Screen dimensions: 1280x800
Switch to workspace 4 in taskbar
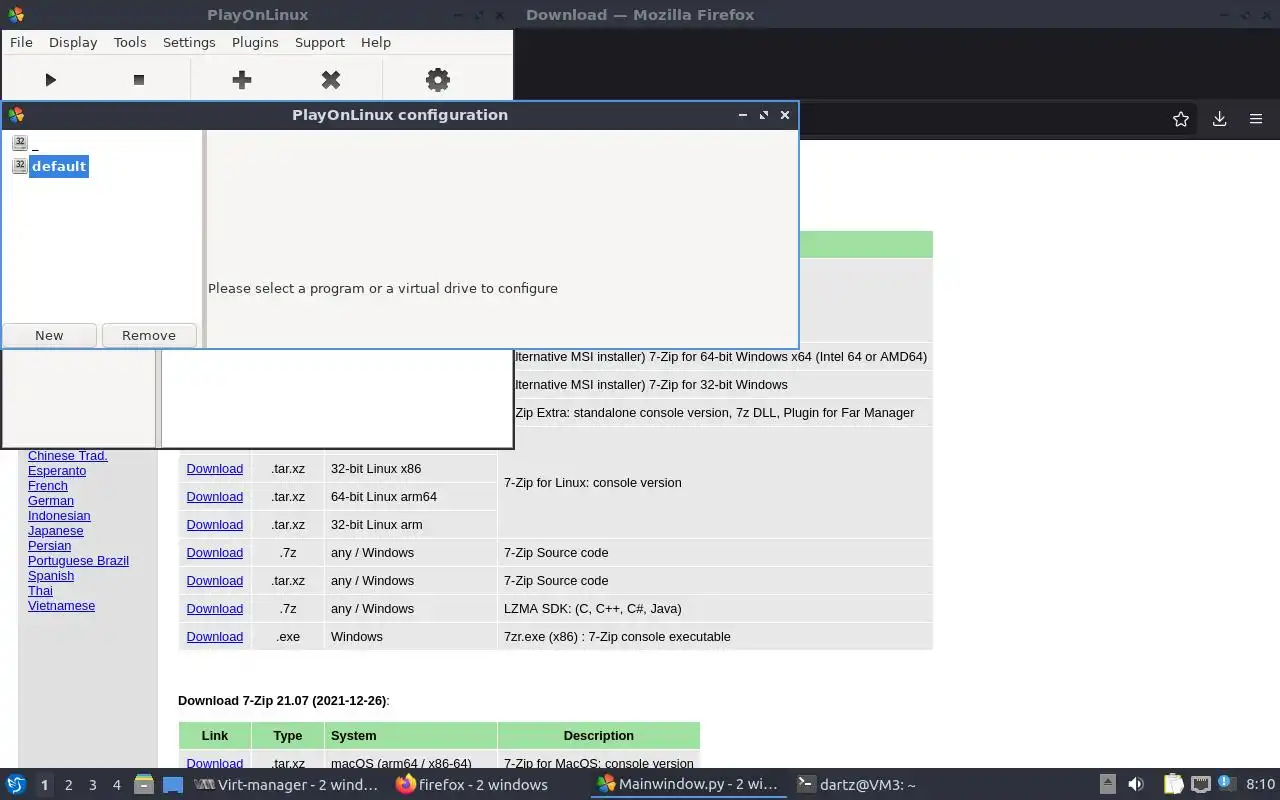[116, 785]
